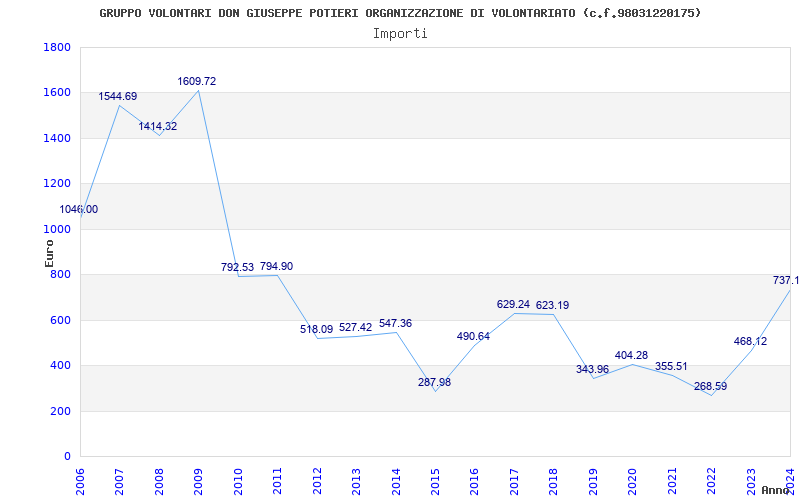Screen dimensions: 800x500
Task: Click the 2017 year label on x-axis
Action: click(x=514, y=481)
